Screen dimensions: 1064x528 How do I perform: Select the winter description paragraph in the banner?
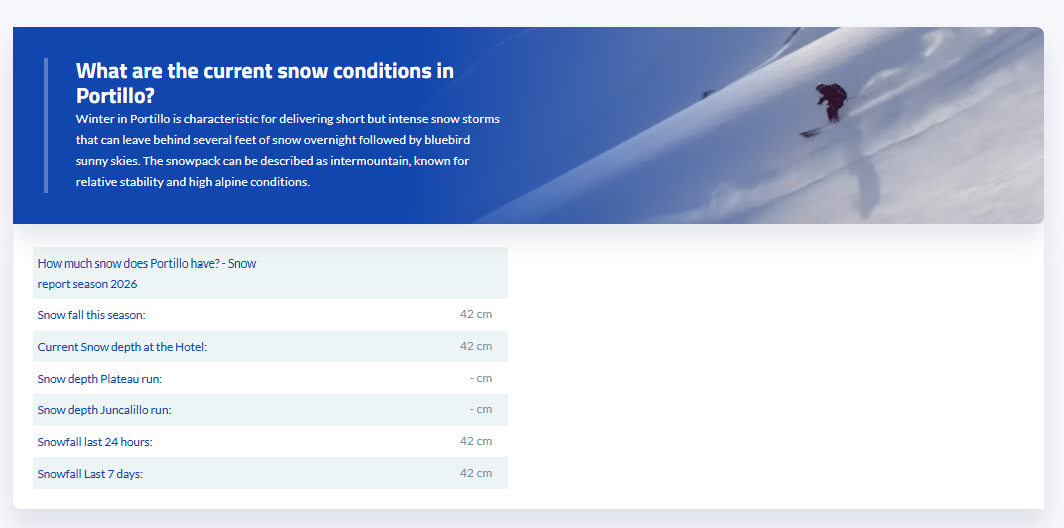pyautogui.click(x=288, y=151)
